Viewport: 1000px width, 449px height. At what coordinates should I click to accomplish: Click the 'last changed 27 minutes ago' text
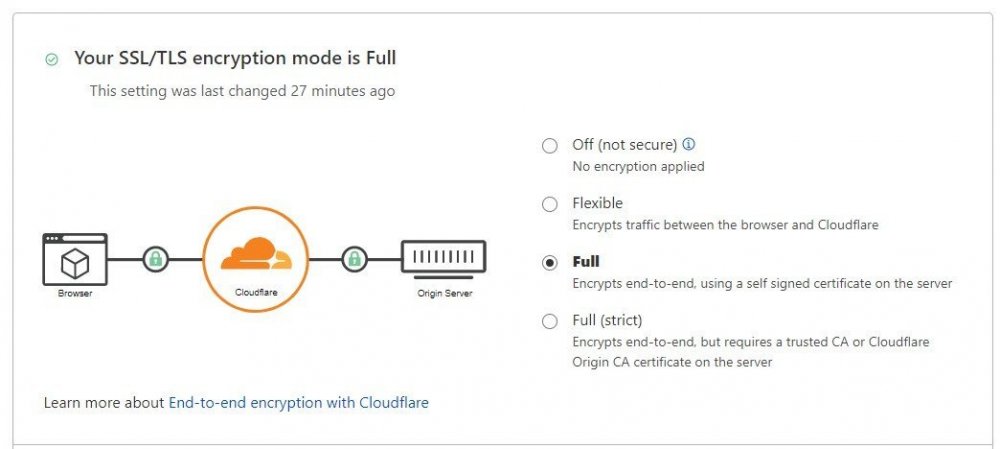[242, 91]
